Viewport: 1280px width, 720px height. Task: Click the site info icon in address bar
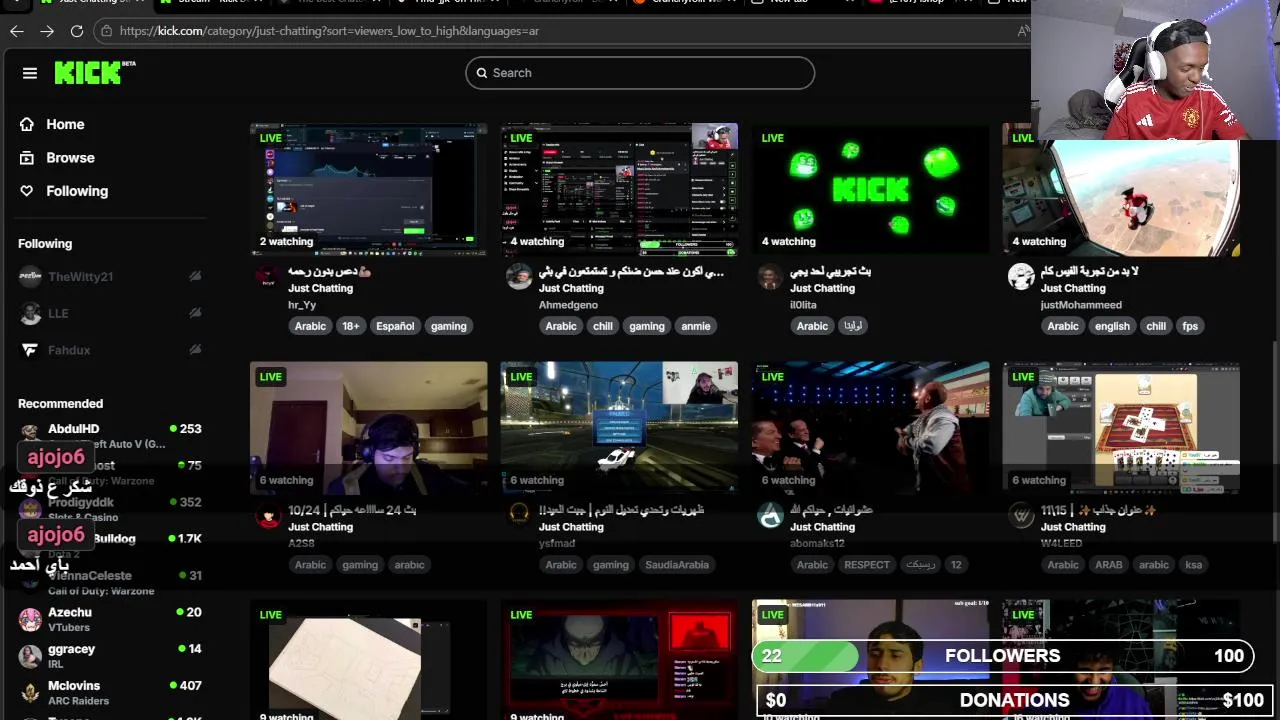(x=106, y=31)
